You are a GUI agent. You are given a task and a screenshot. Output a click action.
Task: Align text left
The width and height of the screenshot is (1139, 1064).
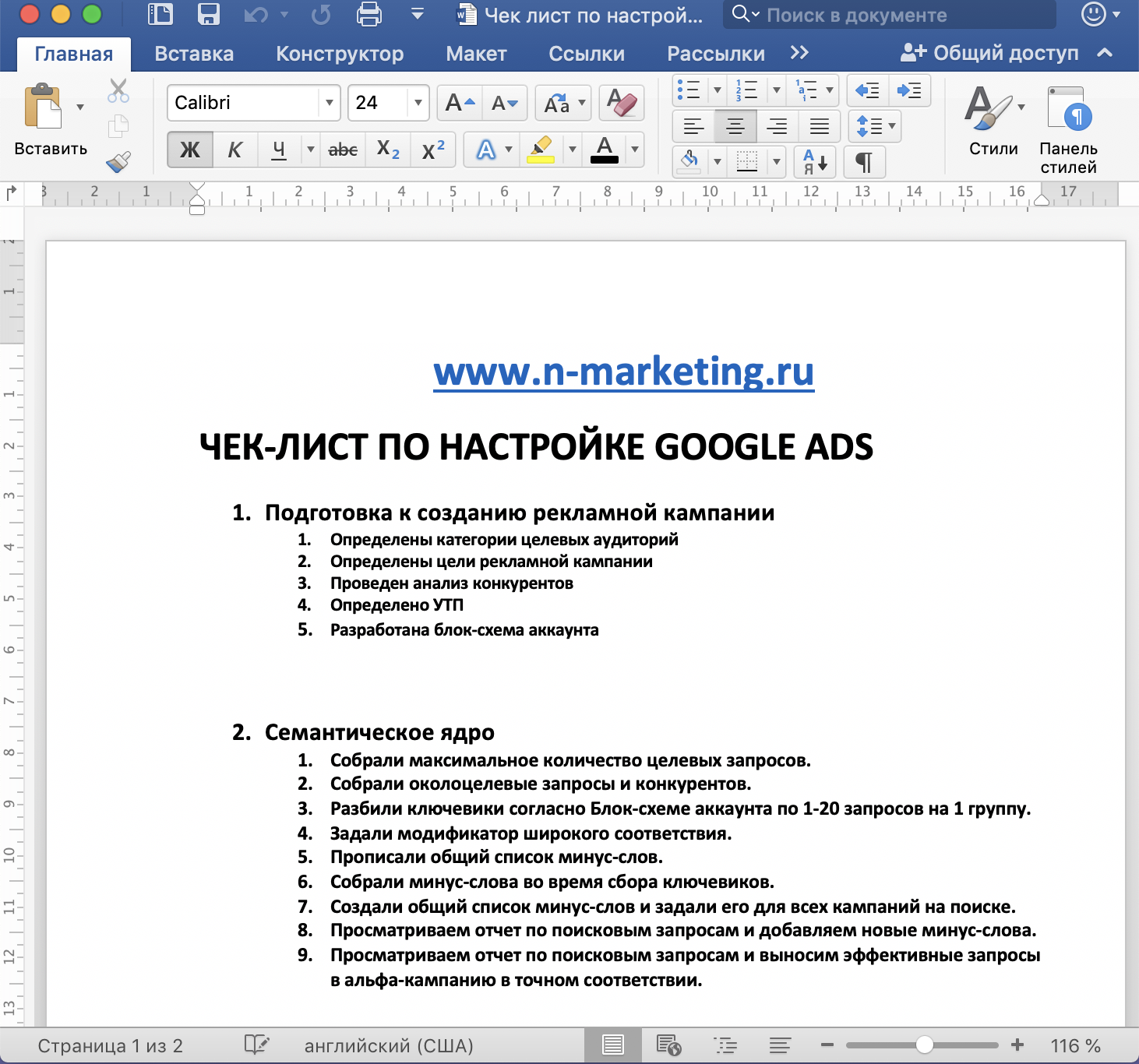tap(693, 126)
